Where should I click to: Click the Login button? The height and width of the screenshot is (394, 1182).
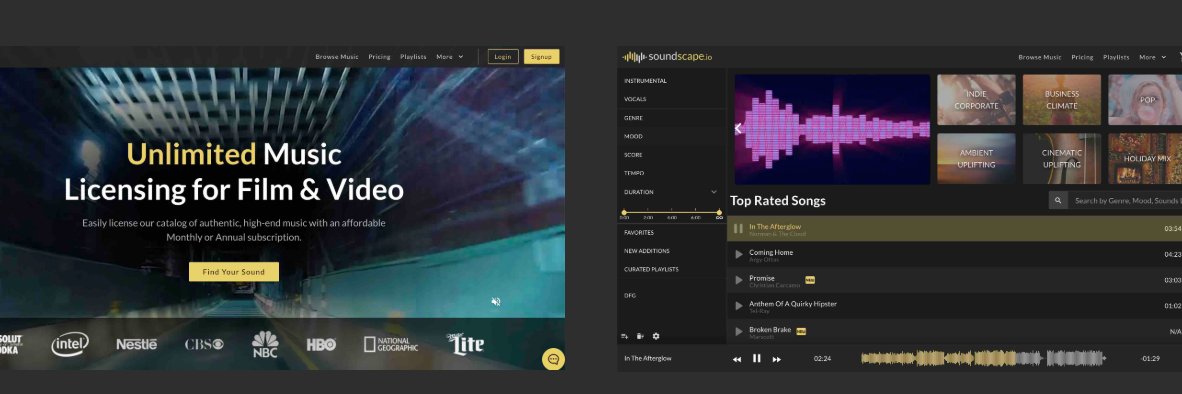[x=503, y=57]
